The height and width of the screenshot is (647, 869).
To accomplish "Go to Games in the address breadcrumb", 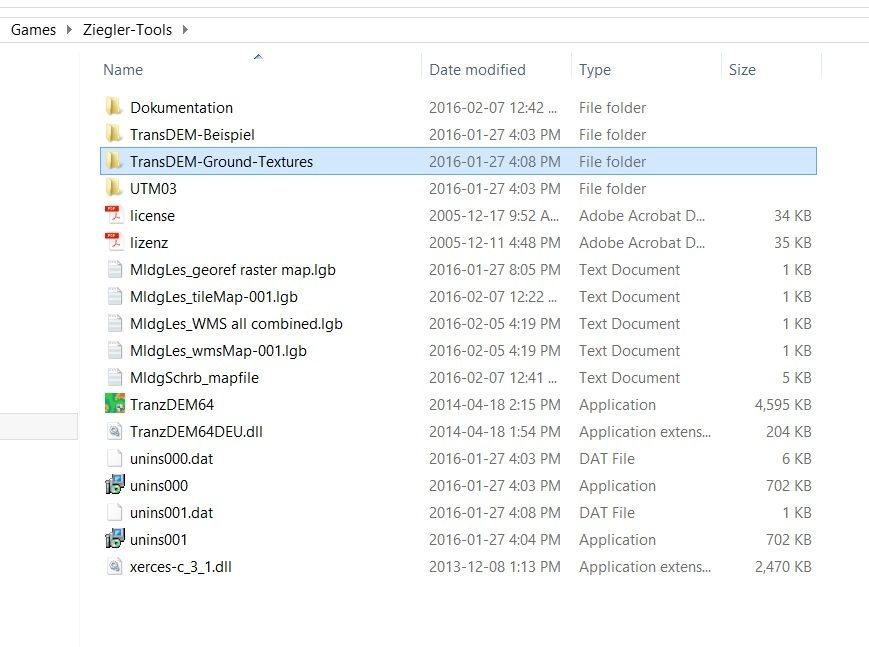I will pos(33,30).
